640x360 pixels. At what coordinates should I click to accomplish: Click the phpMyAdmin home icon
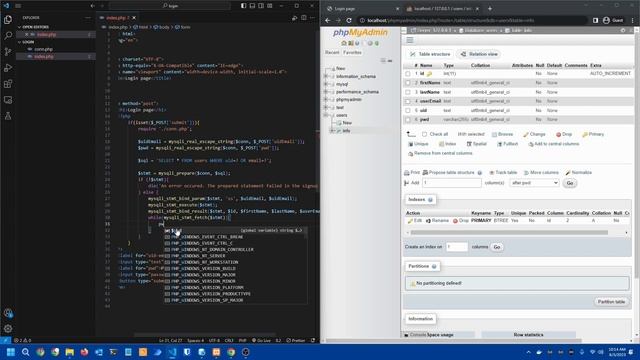344,43
